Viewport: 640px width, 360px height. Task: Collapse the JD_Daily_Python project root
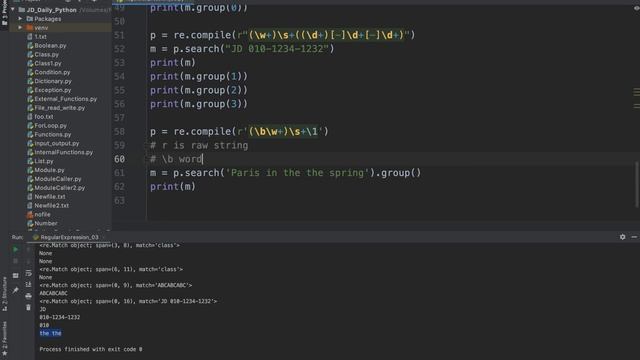tap(13, 9)
